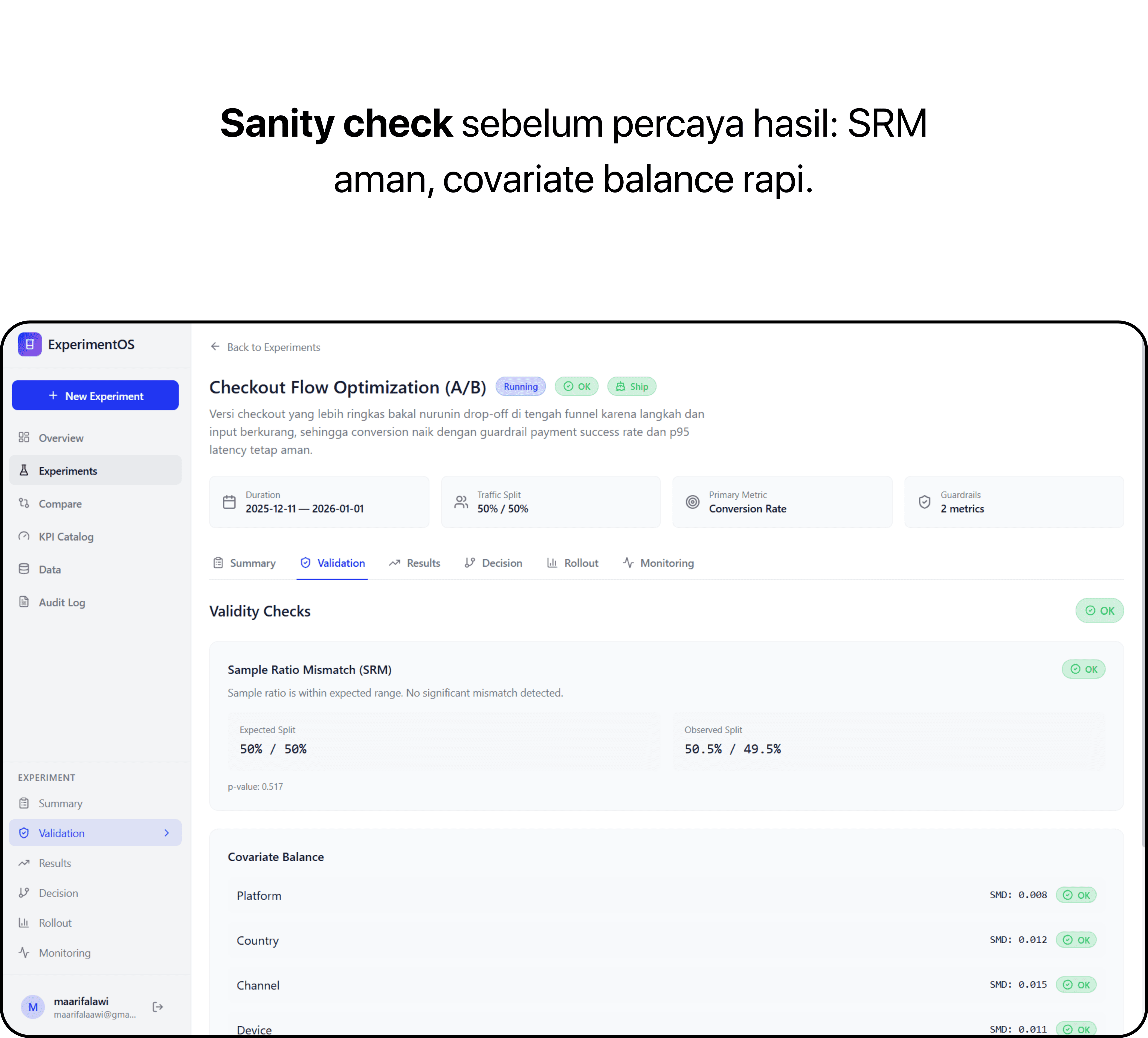Click the ExperimentOS logo icon
Viewport: 1148px width, 1038px height.
30,344
